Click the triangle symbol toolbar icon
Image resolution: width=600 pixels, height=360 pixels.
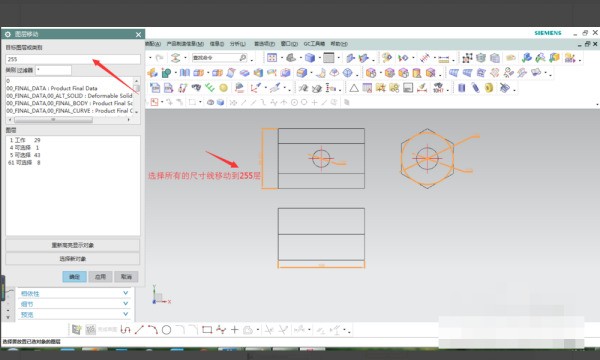click(x=354, y=88)
